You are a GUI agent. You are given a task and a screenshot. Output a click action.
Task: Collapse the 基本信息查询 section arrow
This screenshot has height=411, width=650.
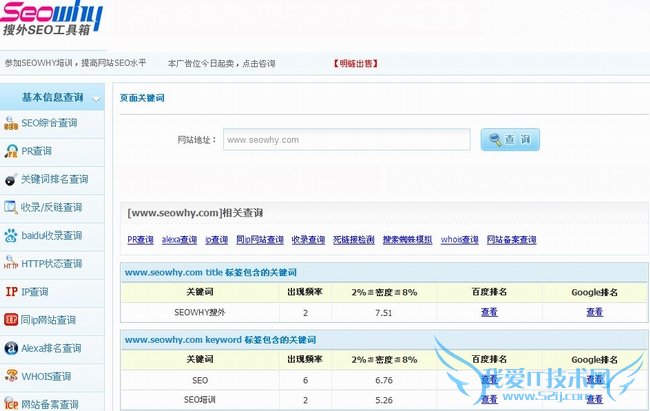click(x=97, y=99)
